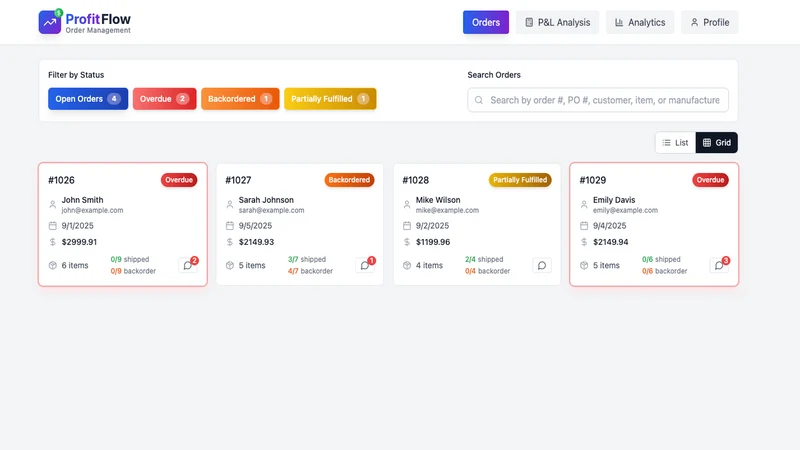
Task: Click the search magnifier icon
Action: [x=479, y=100]
